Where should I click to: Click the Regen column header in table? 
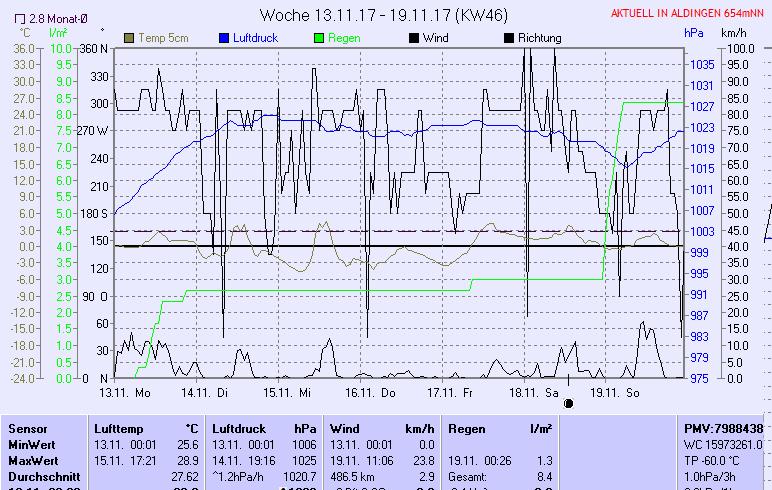coord(468,428)
